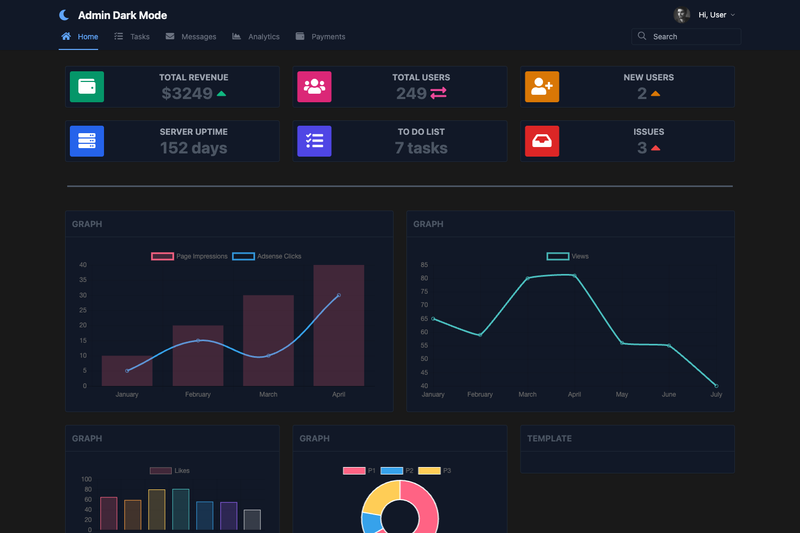
Task: Click the purple To Do List icon
Action: point(314,141)
